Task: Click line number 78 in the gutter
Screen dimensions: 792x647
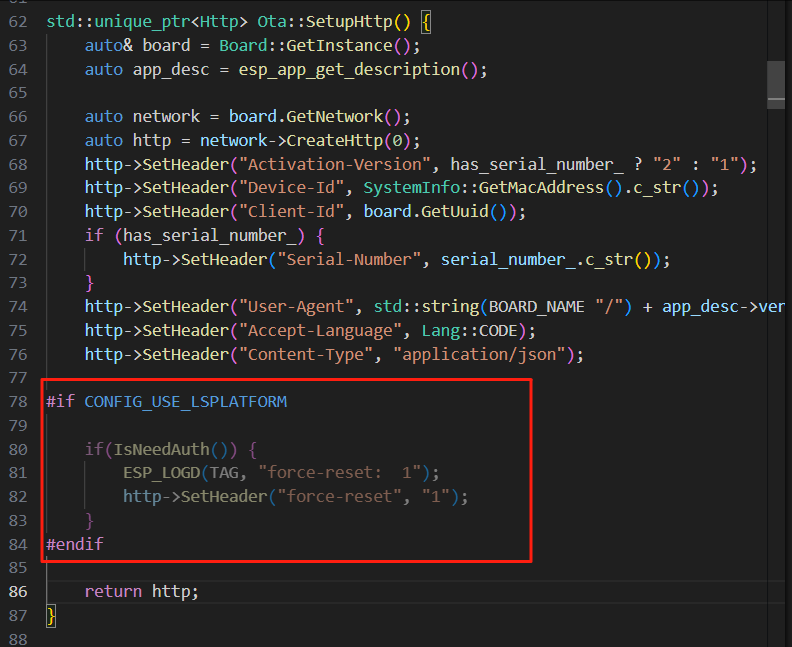Action: (18, 402)
